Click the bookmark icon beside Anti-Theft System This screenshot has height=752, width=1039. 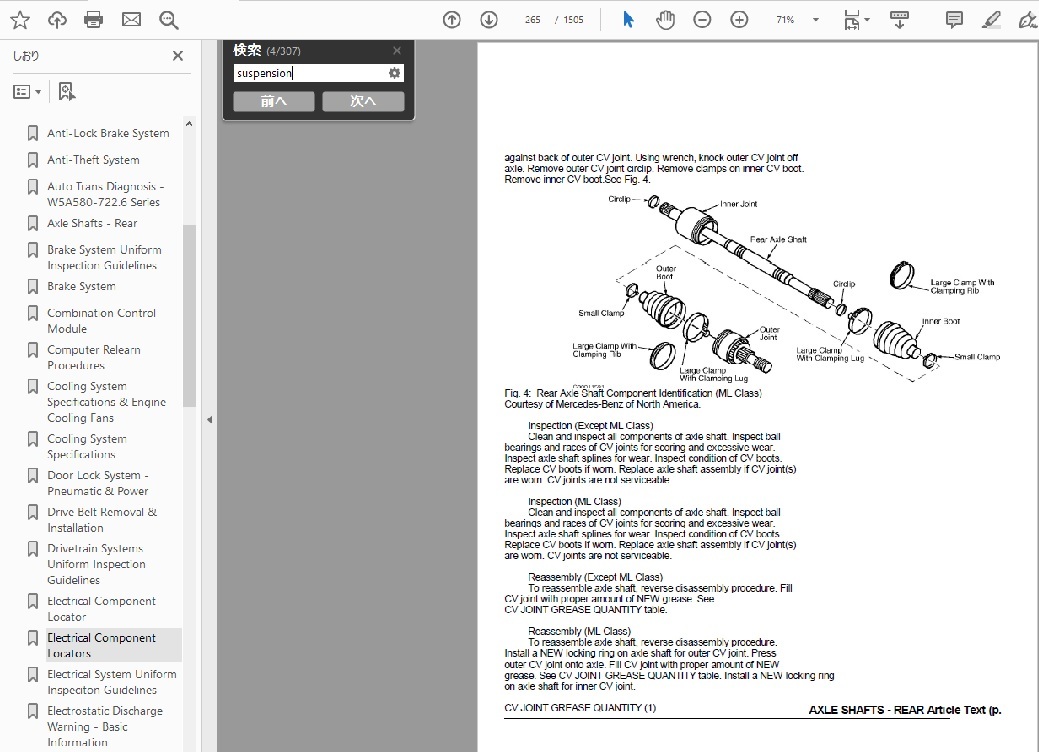32,160
